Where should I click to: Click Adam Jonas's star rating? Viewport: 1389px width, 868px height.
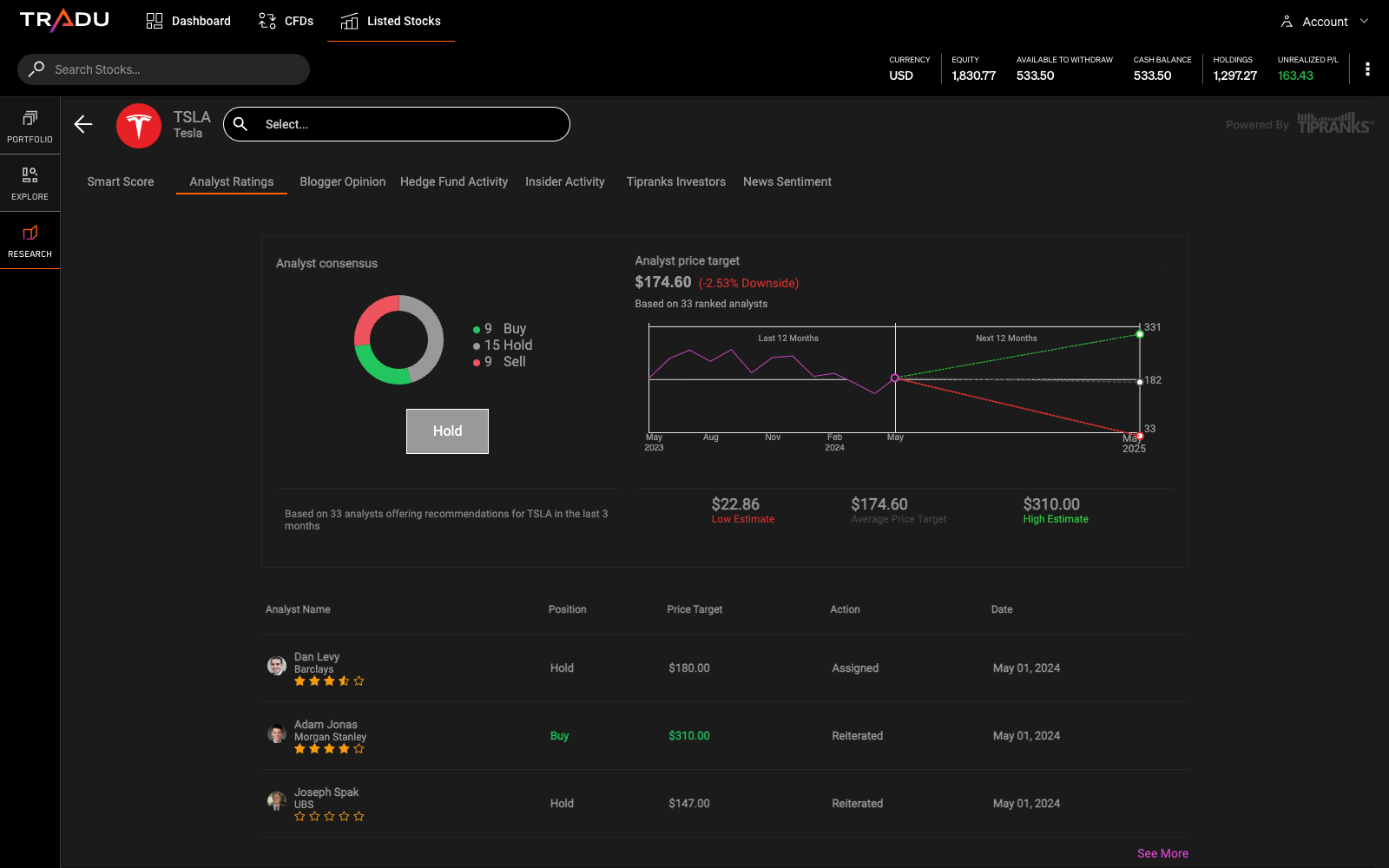click(x=329, y=749)
